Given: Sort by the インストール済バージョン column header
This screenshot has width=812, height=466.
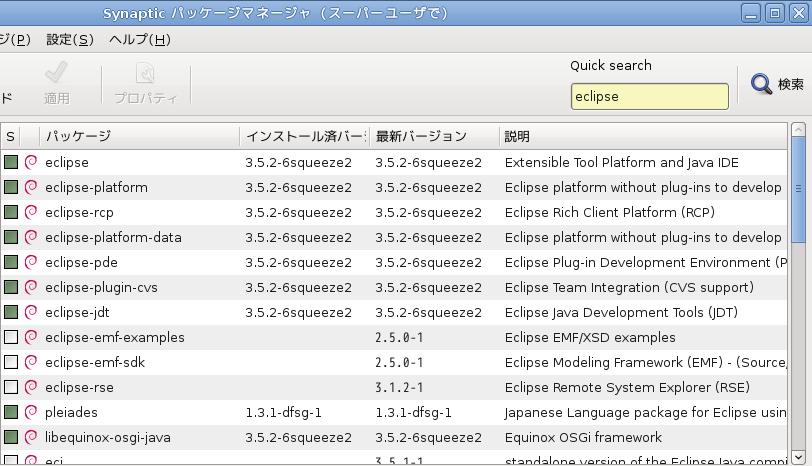Looking at the screenshot, I should tap(305, 136).
